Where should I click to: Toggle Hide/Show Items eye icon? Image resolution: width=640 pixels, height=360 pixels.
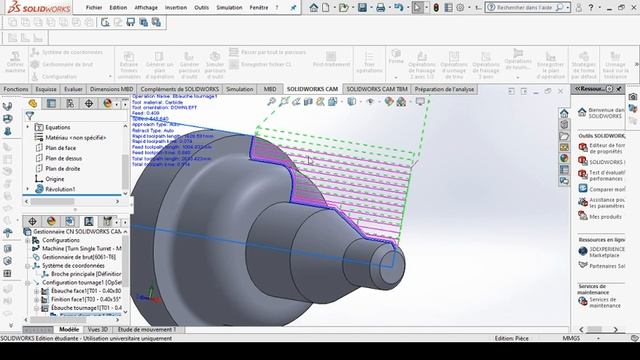[370, 101]
